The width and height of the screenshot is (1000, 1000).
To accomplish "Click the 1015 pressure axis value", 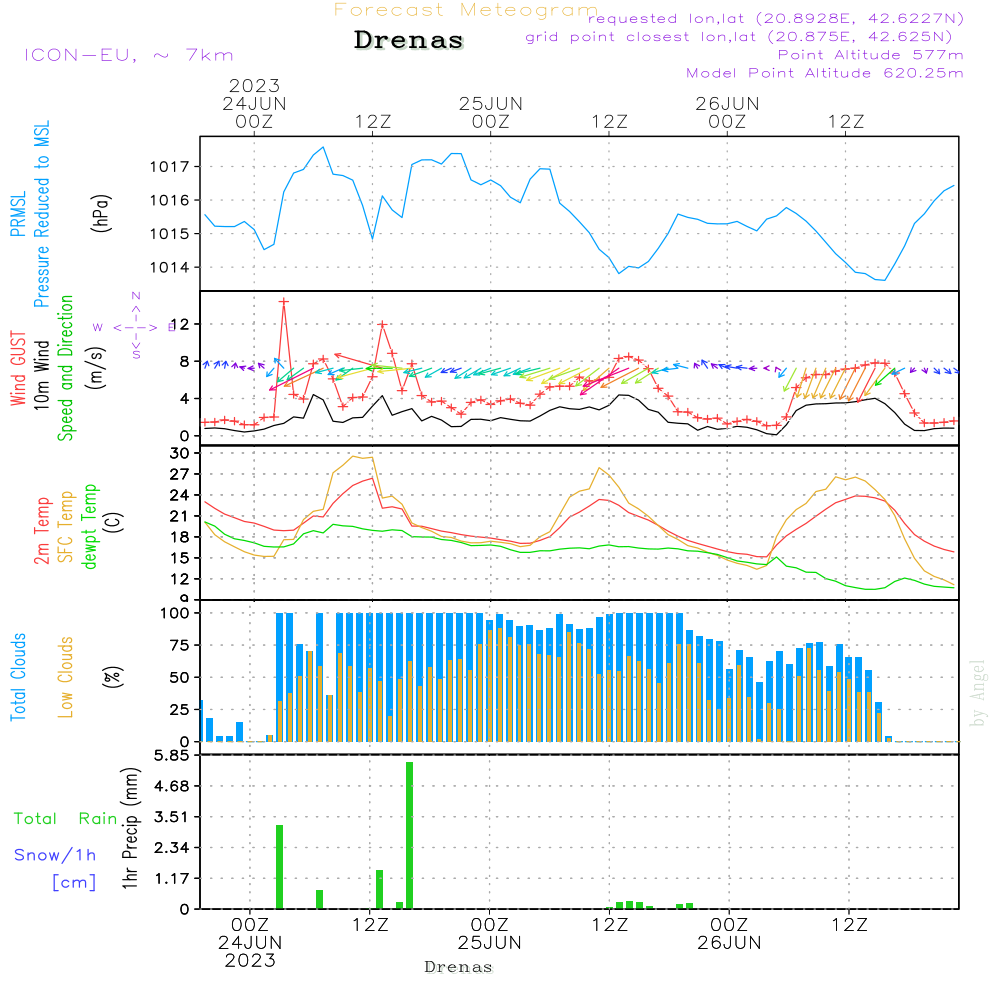I will (170, 234).
